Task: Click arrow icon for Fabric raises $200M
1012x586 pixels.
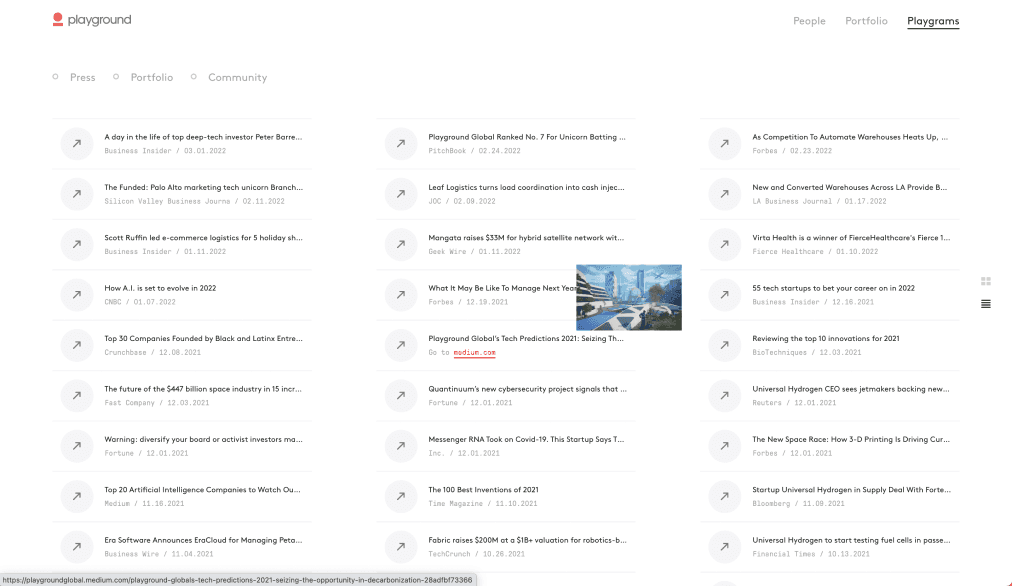Action: pyautogui.click(x=401, y=546)
